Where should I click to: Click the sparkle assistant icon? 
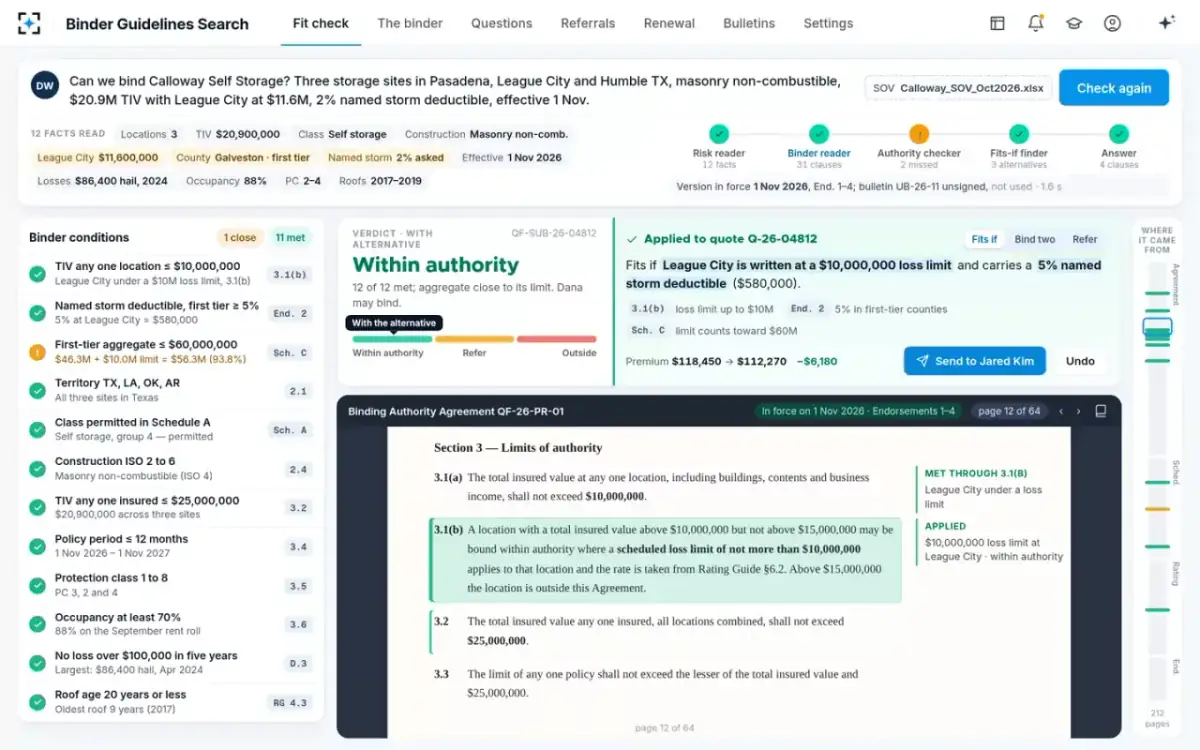1166,23
